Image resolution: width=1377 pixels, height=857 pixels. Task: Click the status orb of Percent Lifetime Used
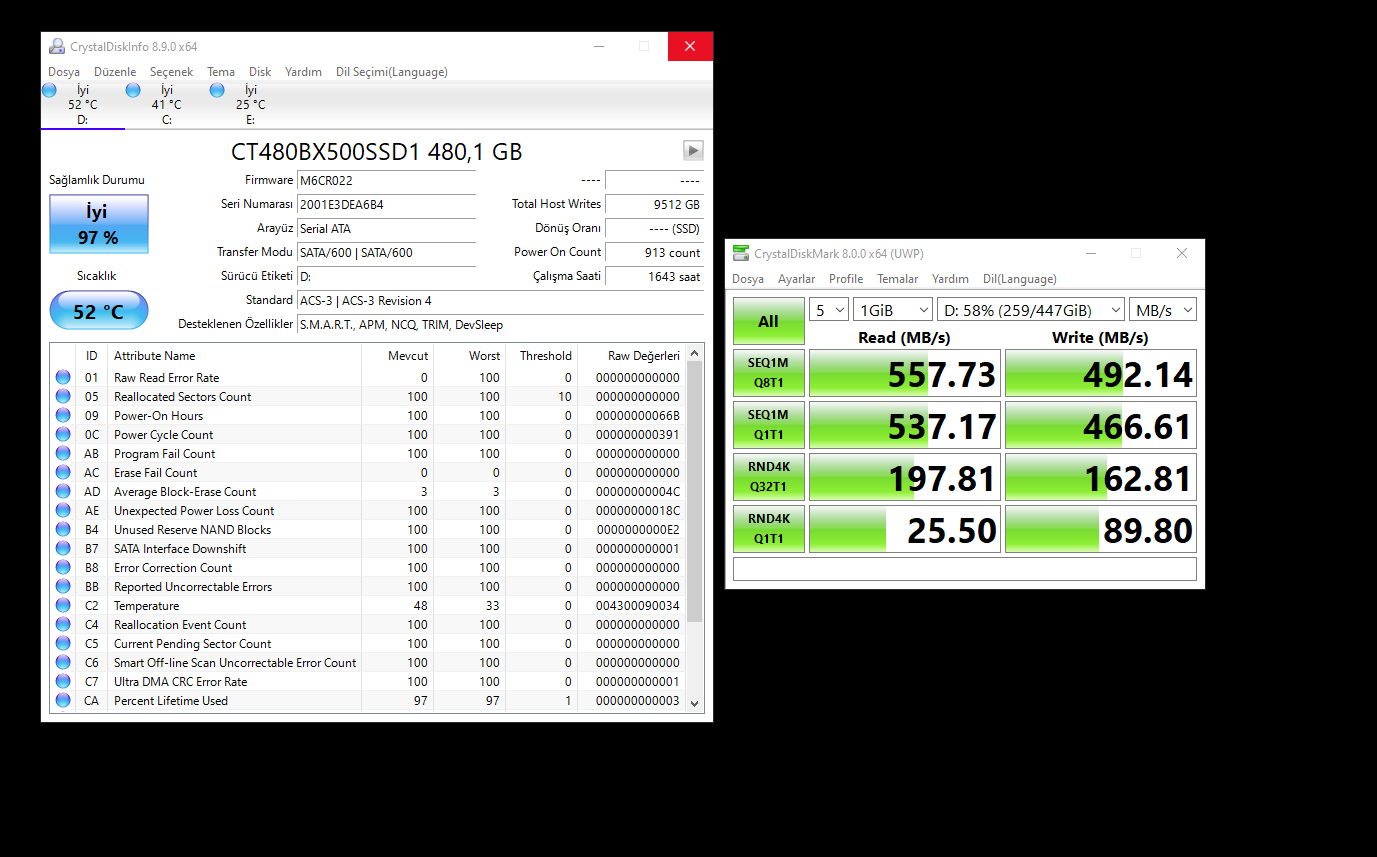(63, 700)
